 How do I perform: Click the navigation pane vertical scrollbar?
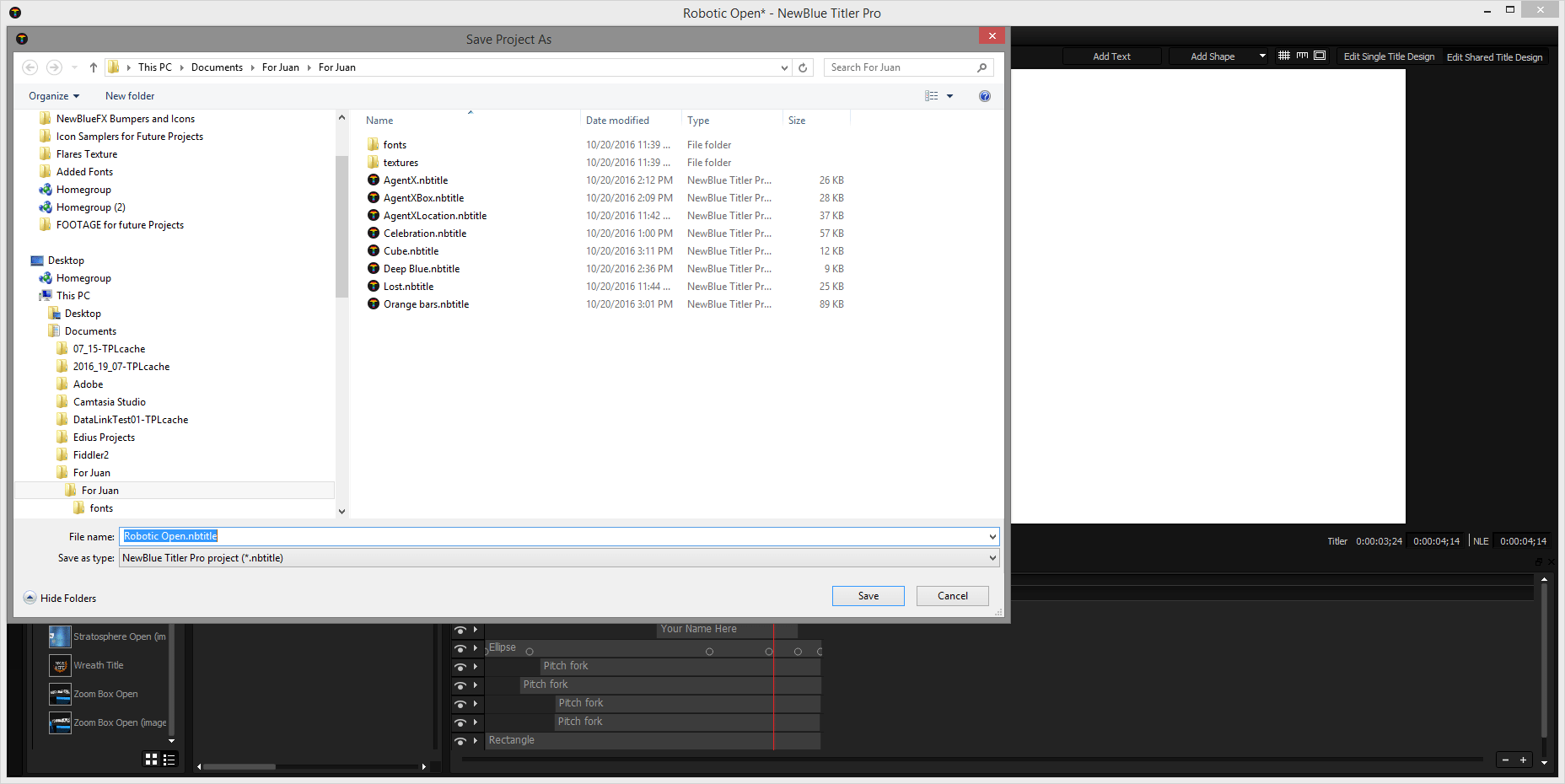(342, 228)
